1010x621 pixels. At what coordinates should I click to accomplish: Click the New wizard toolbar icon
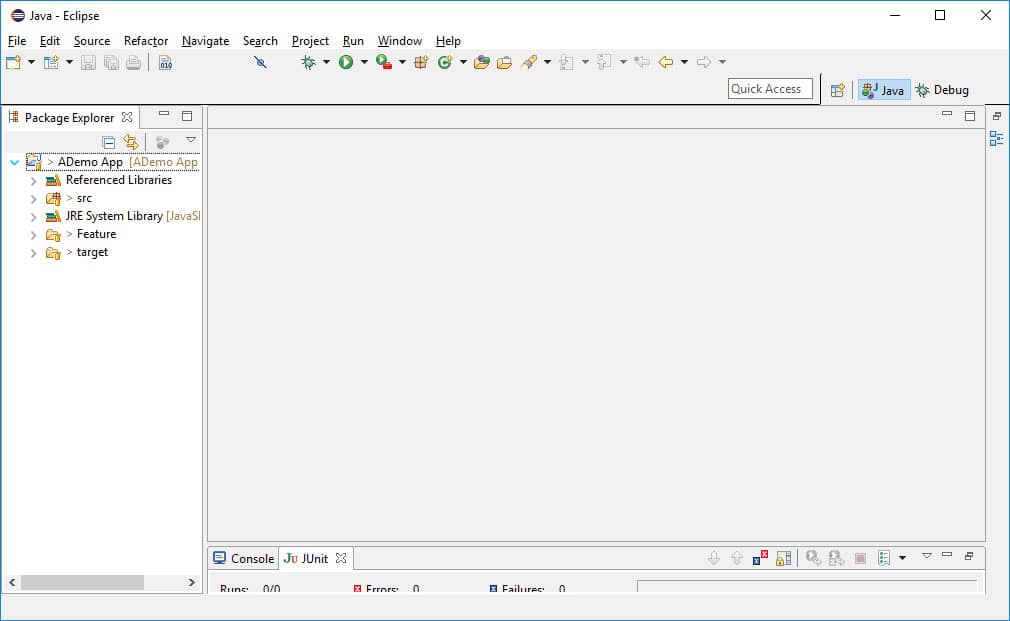coord(14,62)
